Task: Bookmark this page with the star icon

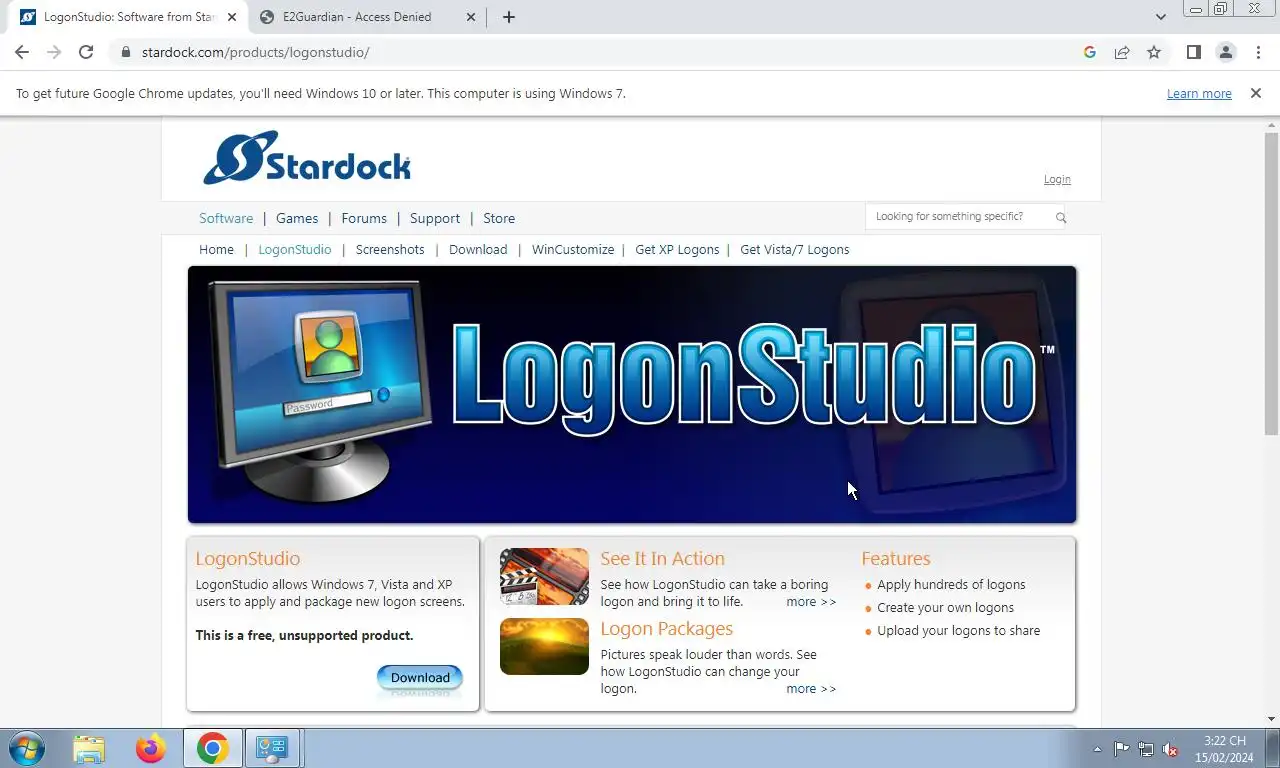Action: 1154,52
